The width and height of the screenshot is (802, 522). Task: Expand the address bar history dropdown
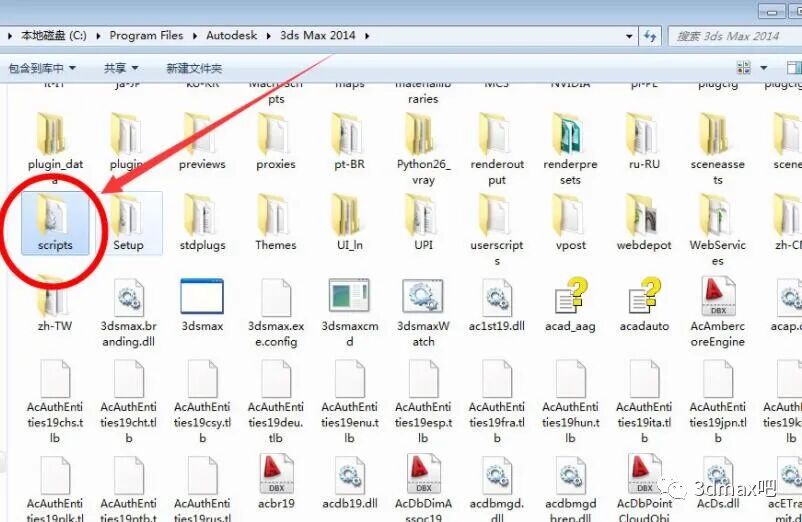tap(629, 36)
